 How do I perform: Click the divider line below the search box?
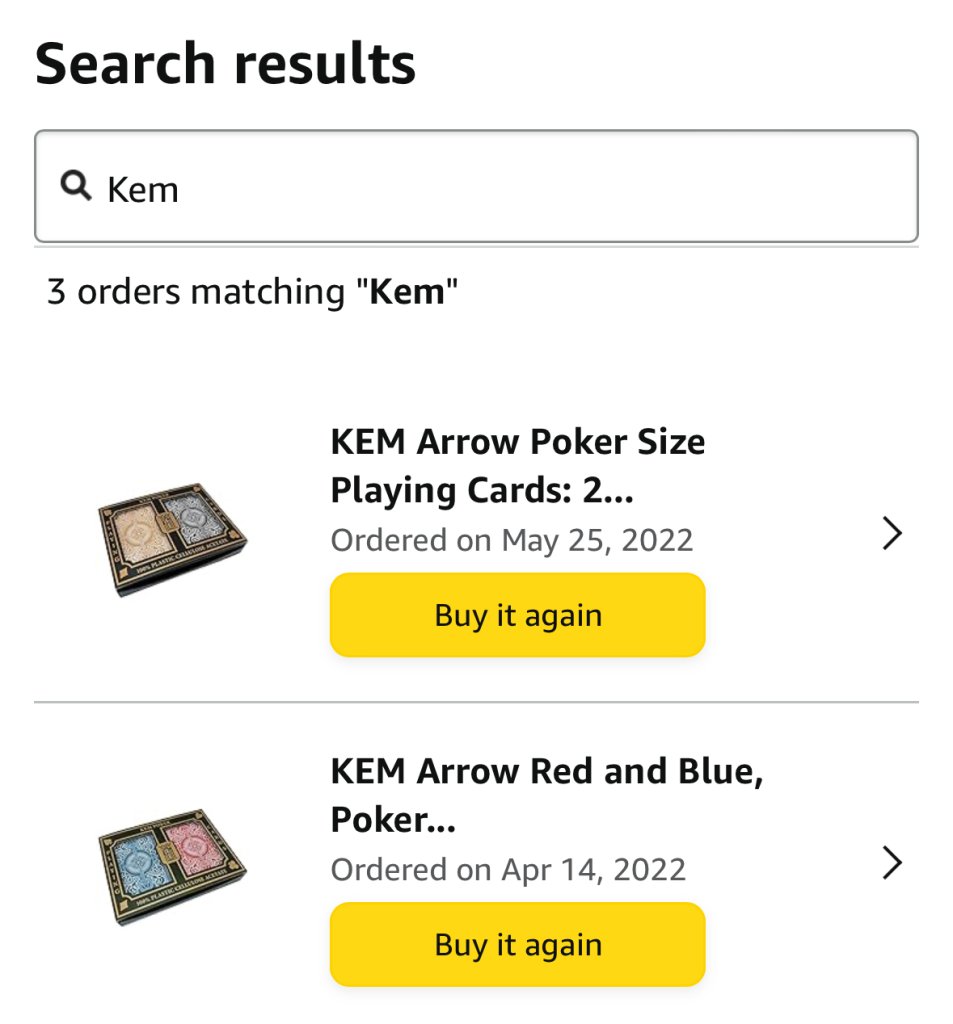[x=476, y=247]
